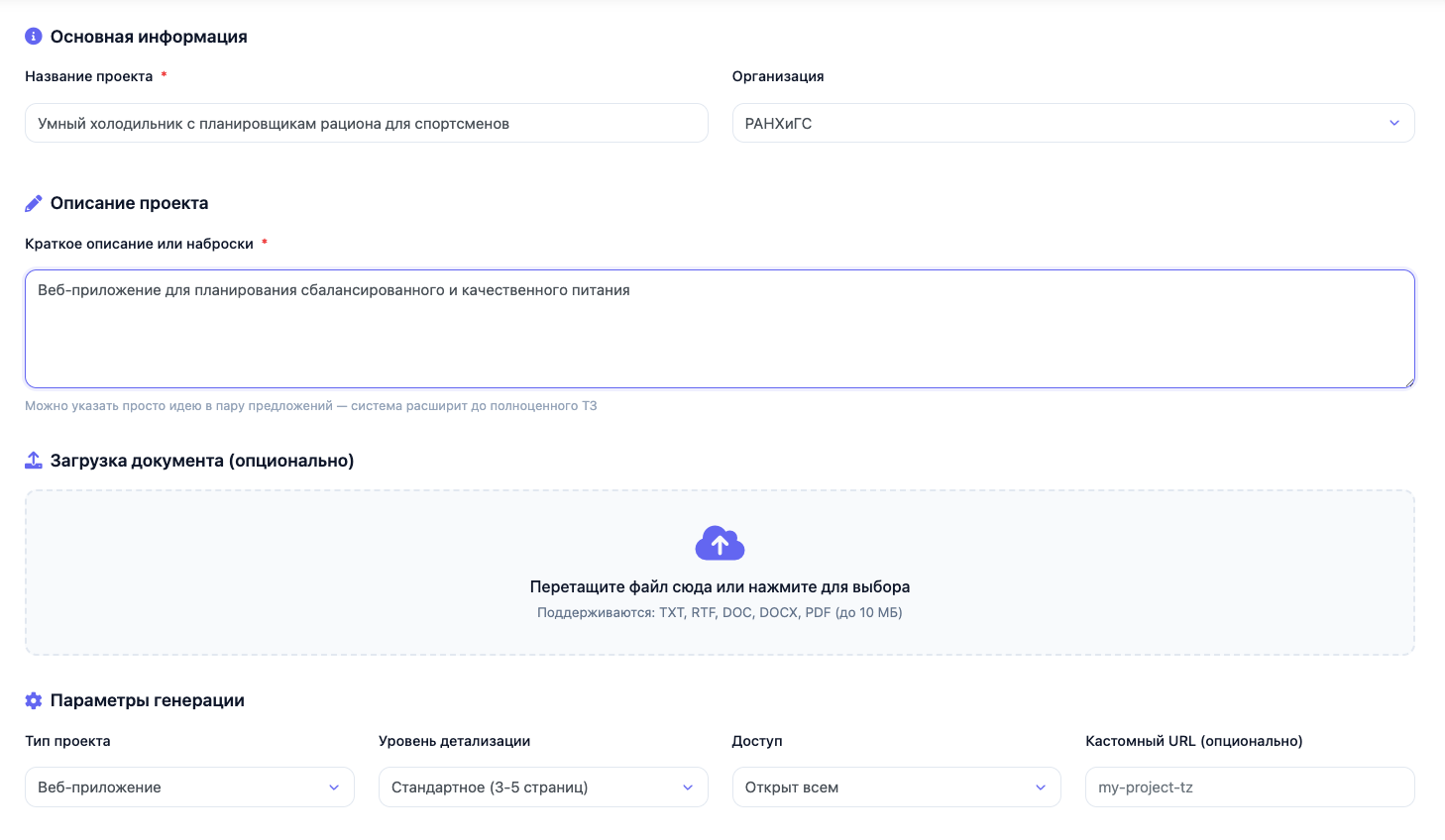Click the upload icon beside Загрузка документа
The height and width of the screenshot is (840, 1445).
[34, 461]
